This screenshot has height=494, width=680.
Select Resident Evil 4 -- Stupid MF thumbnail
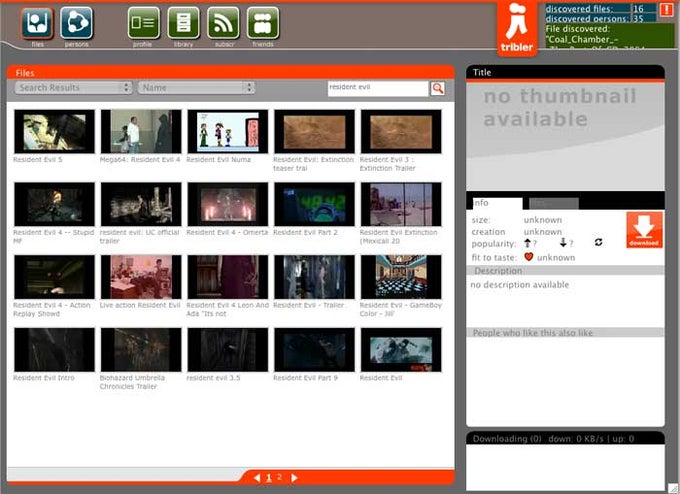point(54,204)
